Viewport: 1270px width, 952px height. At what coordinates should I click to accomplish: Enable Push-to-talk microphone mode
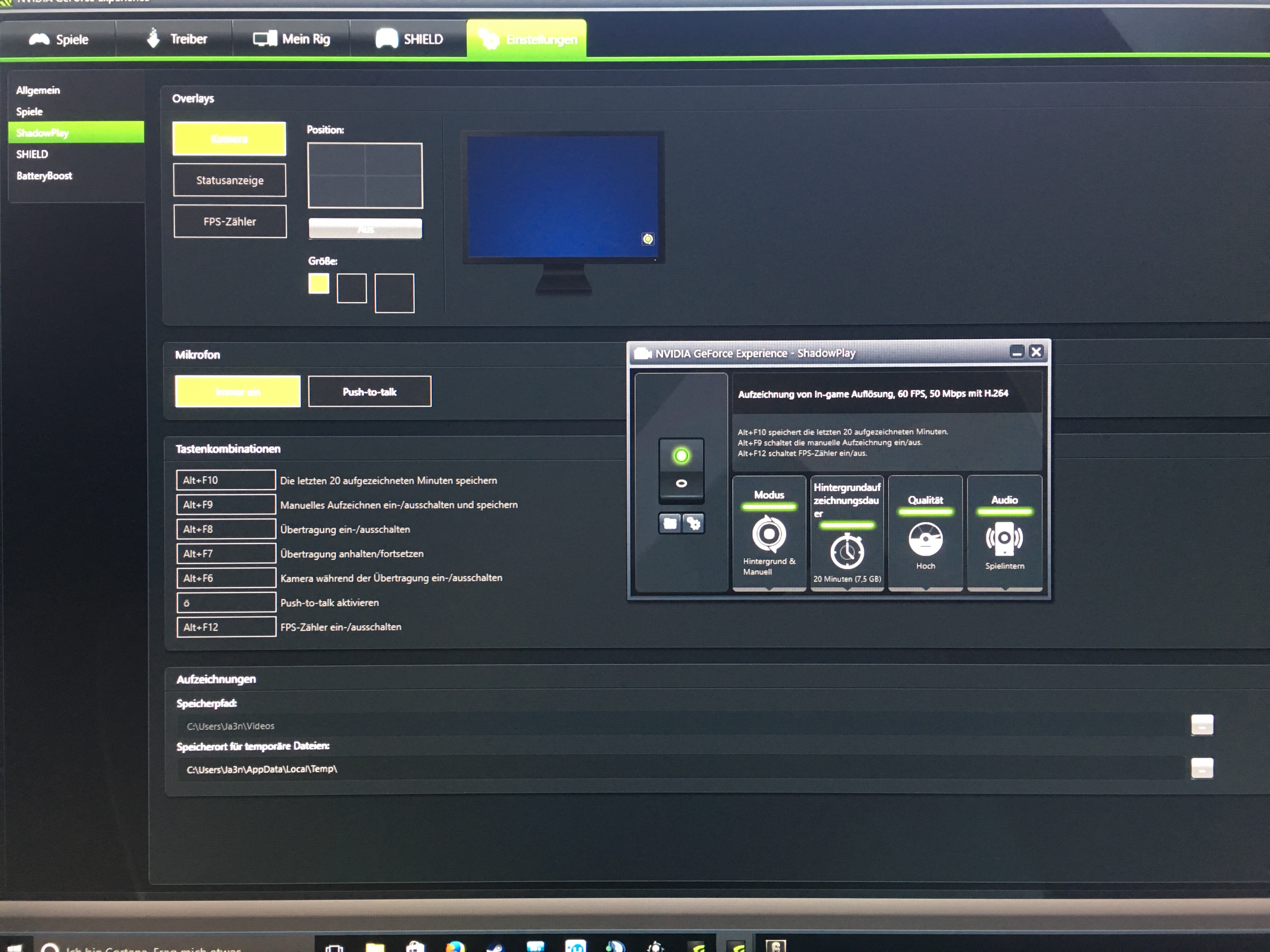369,391
